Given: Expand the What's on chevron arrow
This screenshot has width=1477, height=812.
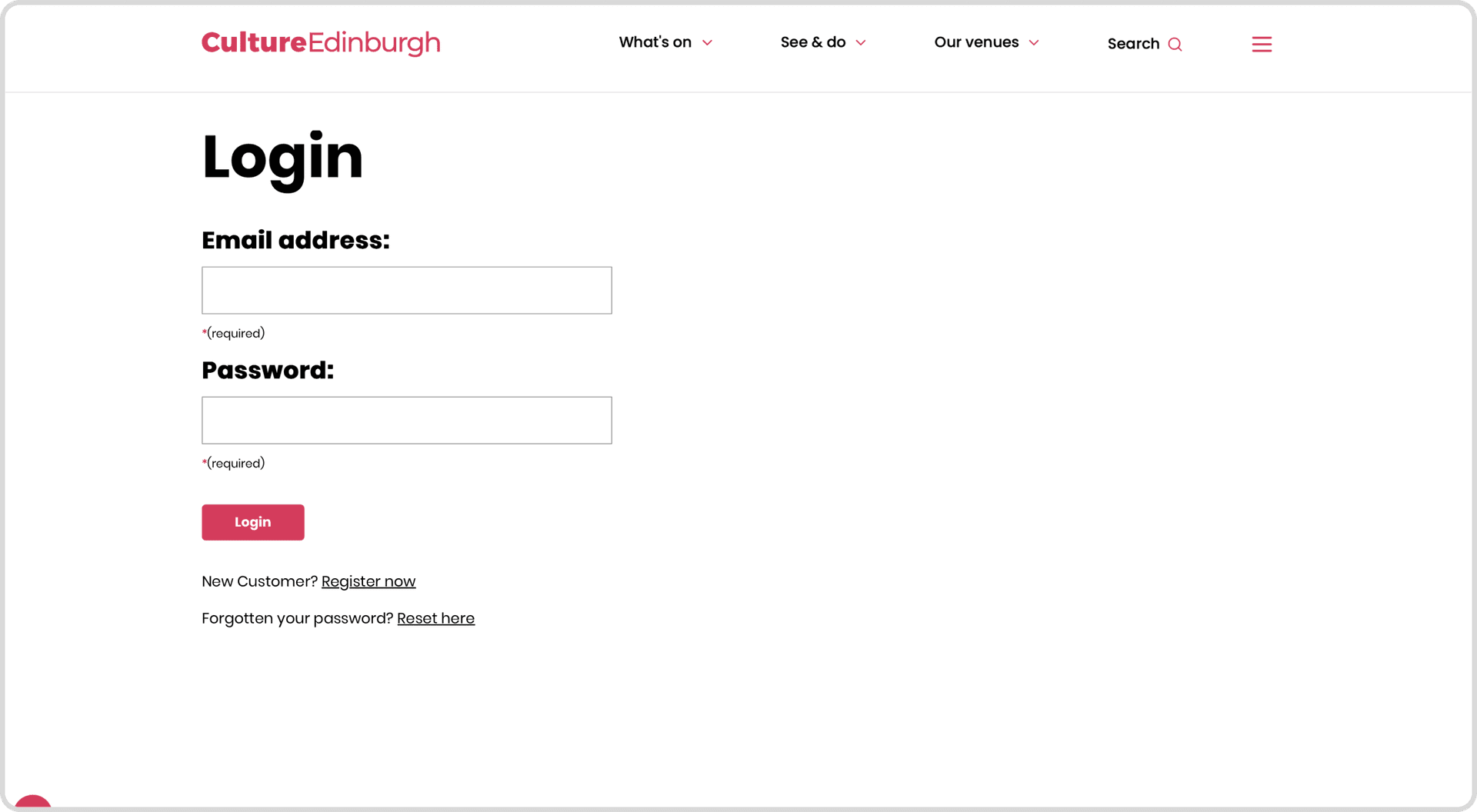Looking at the screenshot, I should [707, 43].
